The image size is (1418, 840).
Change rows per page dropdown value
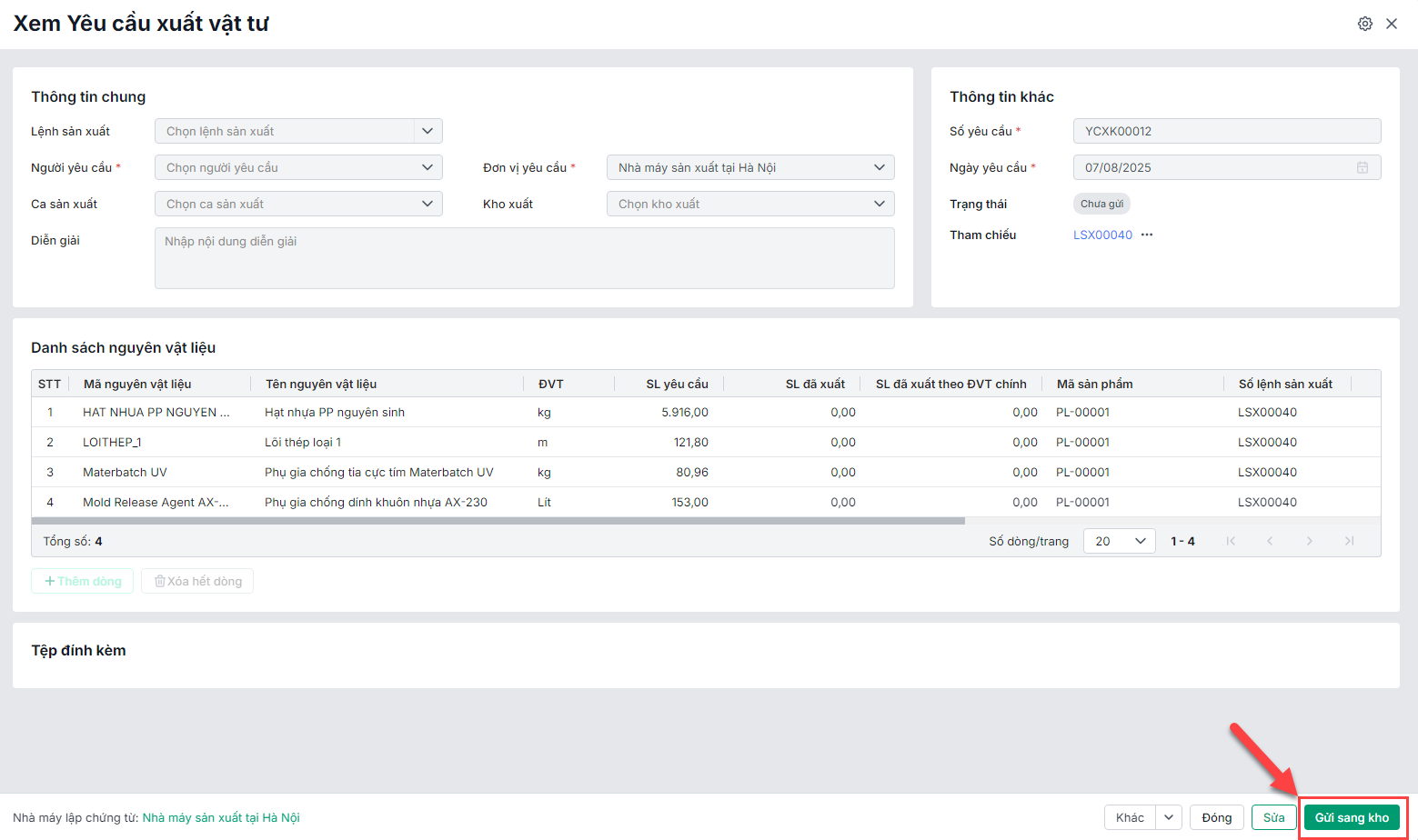(1119, 541)
